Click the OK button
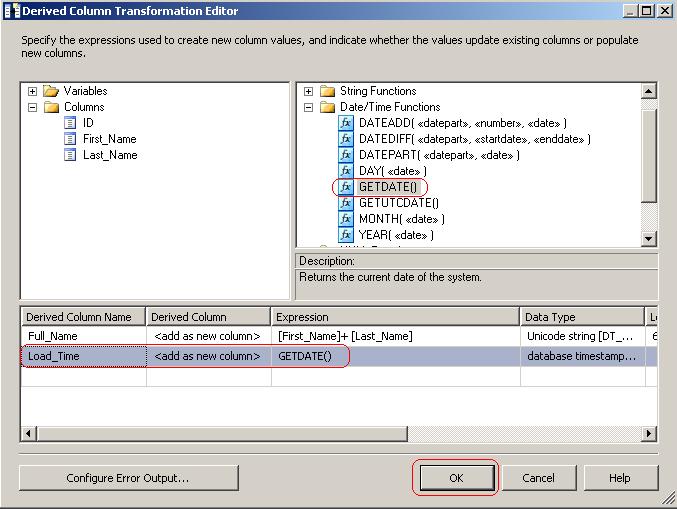 457,477
